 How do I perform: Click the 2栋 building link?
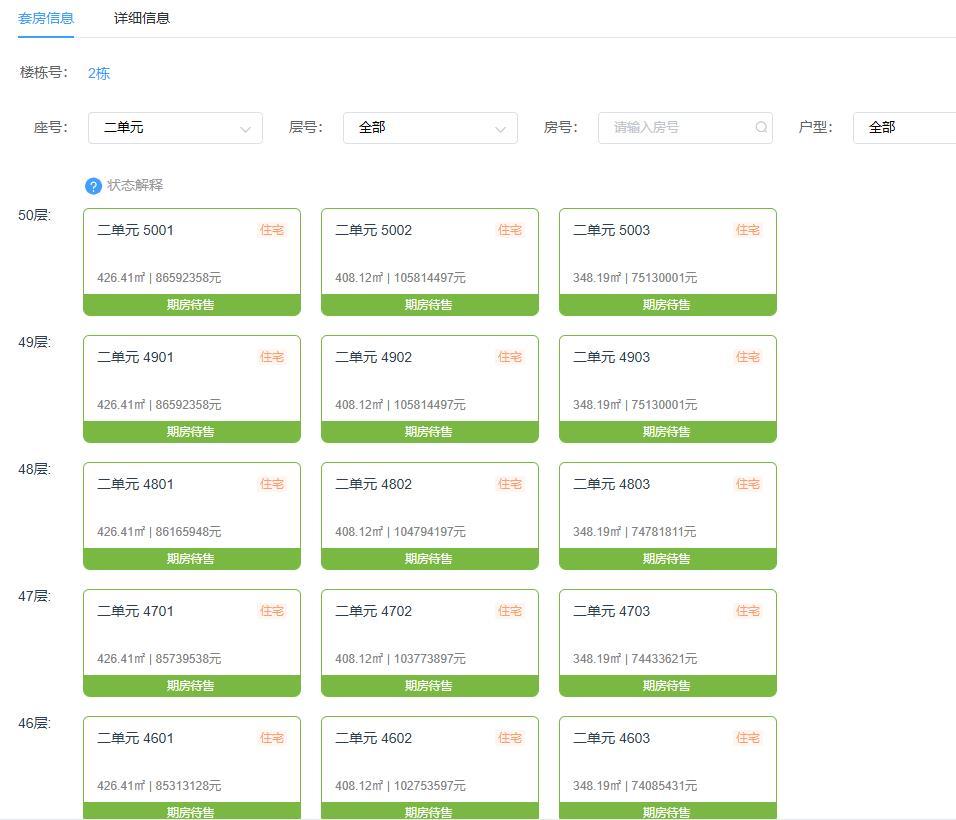pyautogui.click(x=99, y=73)
